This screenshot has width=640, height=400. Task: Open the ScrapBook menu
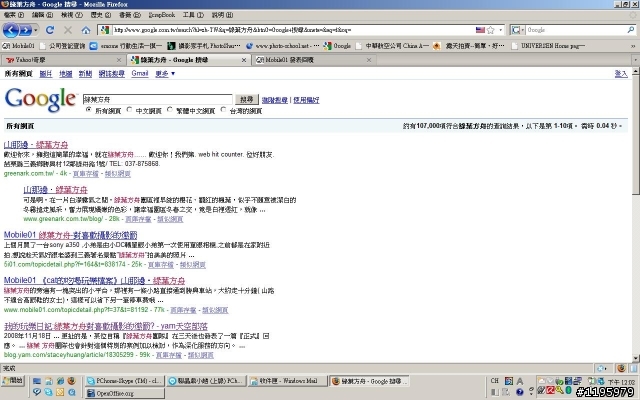[x=162, y=15]
